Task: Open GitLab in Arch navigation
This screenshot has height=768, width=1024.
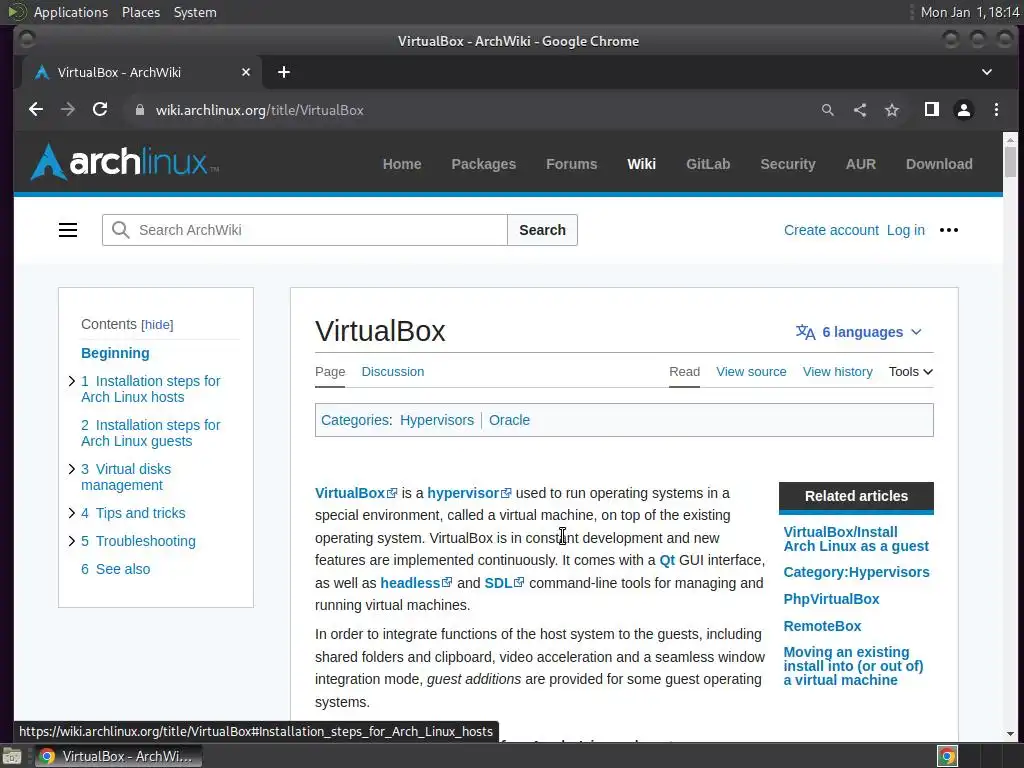Action: [x=708, y=164]
